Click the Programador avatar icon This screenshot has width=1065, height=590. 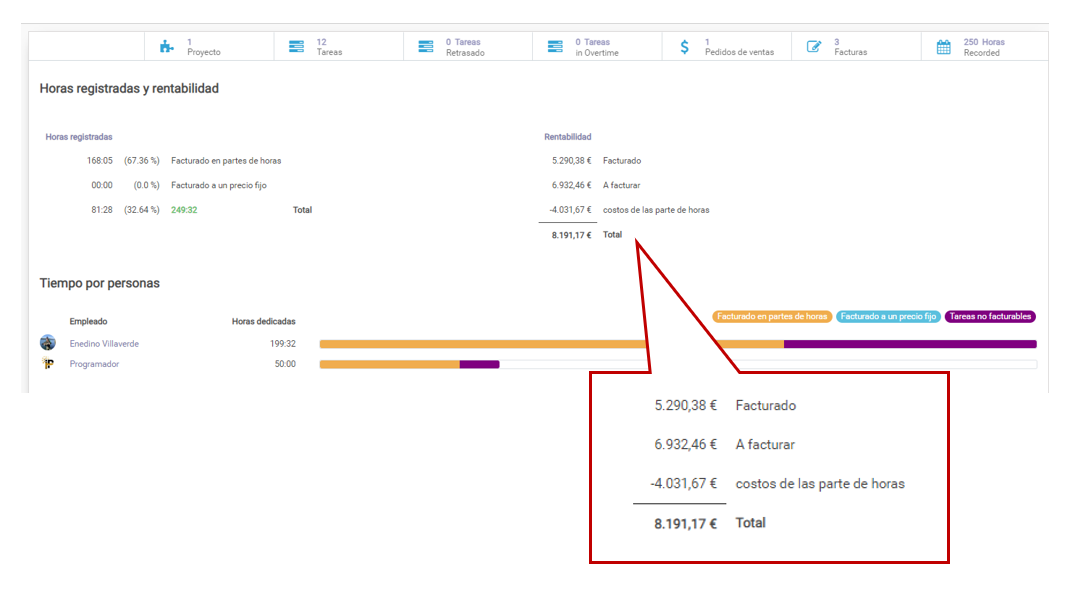(x=48, y=364)
